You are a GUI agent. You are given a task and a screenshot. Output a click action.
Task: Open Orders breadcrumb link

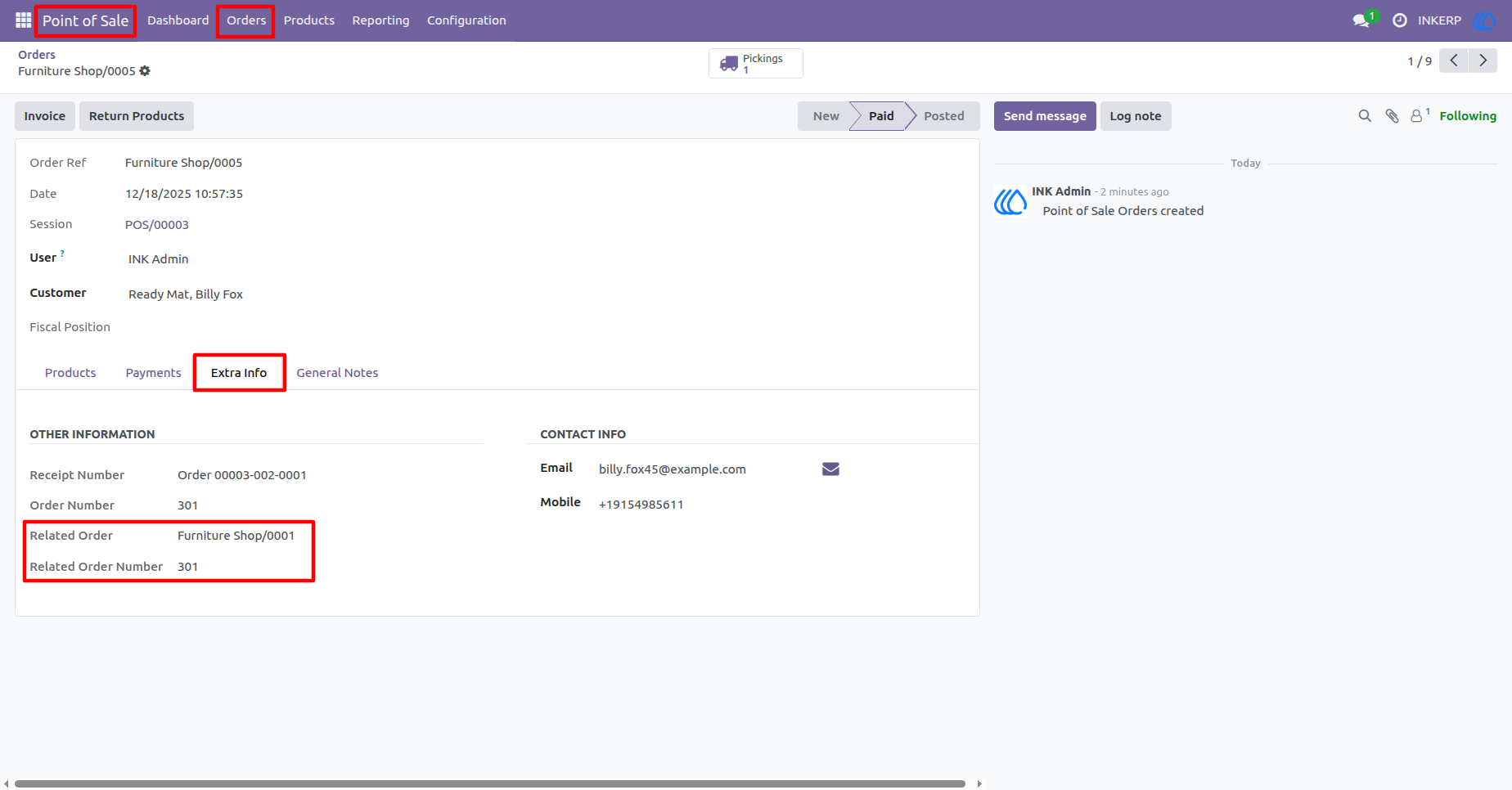coord(37,55)
